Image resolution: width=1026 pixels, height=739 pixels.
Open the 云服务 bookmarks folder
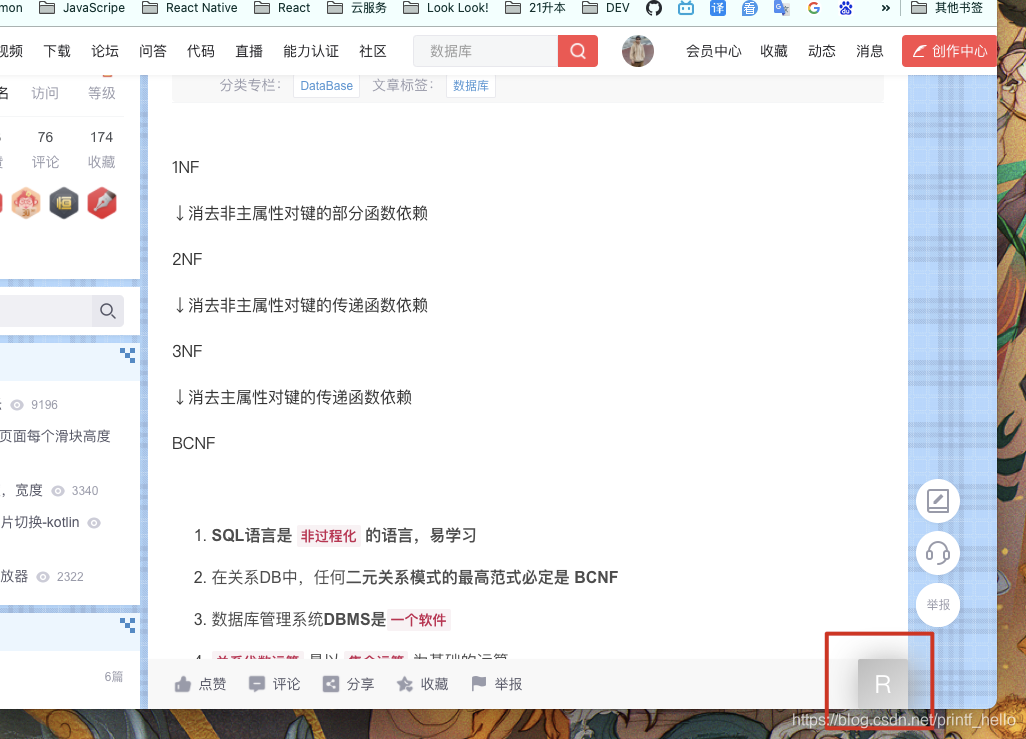click(x=357, y=8)
